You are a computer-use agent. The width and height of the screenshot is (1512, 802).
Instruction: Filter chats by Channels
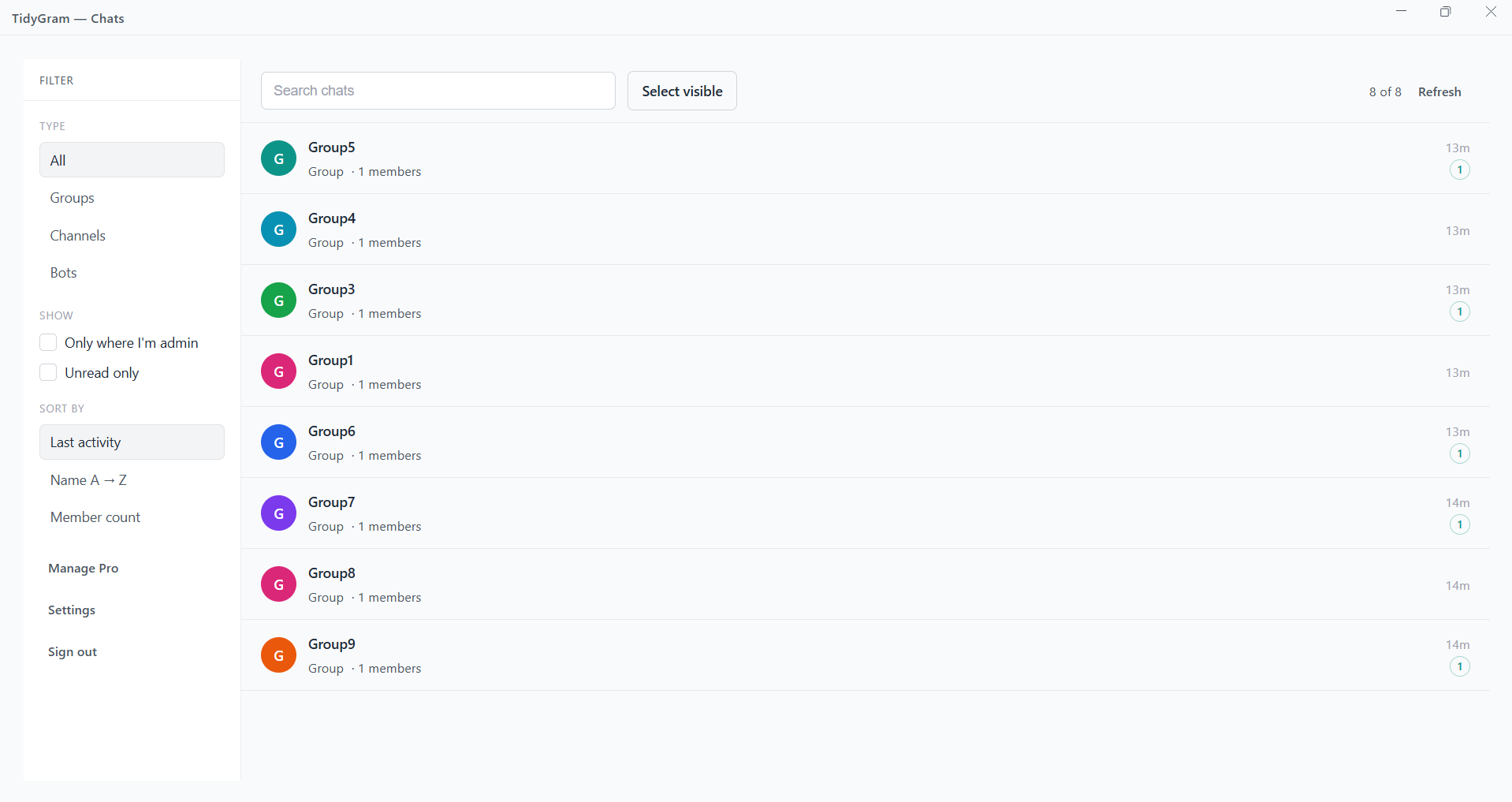click(x=132, y=236)
